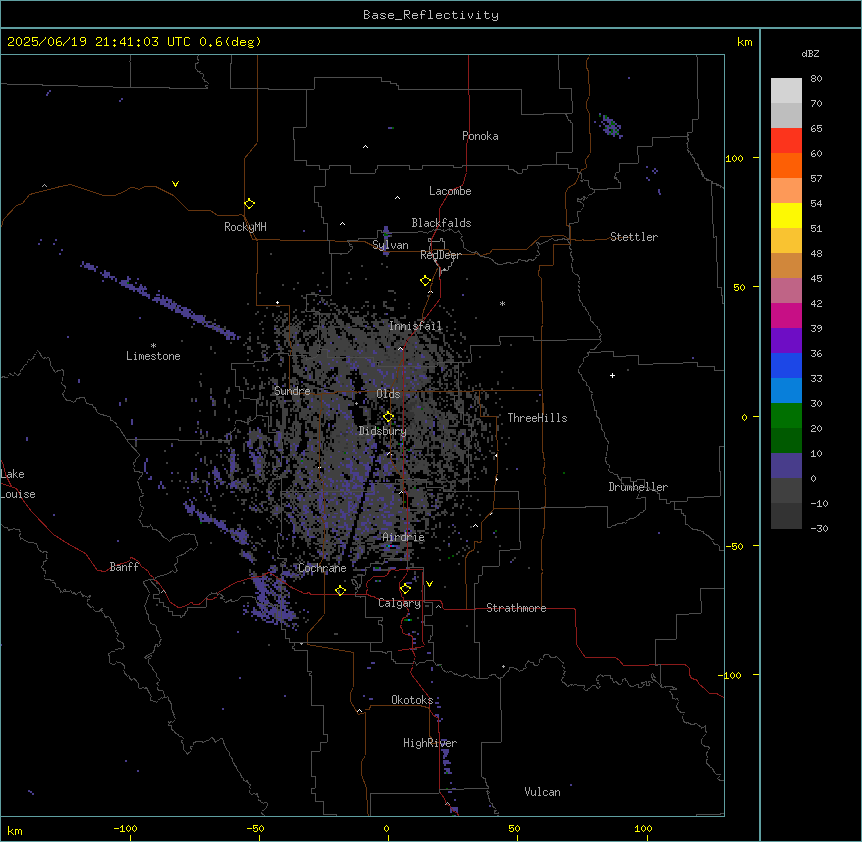Pick the yellow swatch between 54 and 51 dBZ
Viewport: 862px width, 842px height.
[x=786, y=215]
